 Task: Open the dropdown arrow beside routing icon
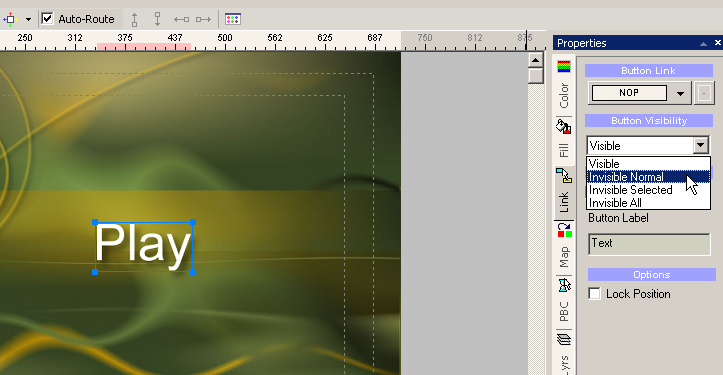28,19
